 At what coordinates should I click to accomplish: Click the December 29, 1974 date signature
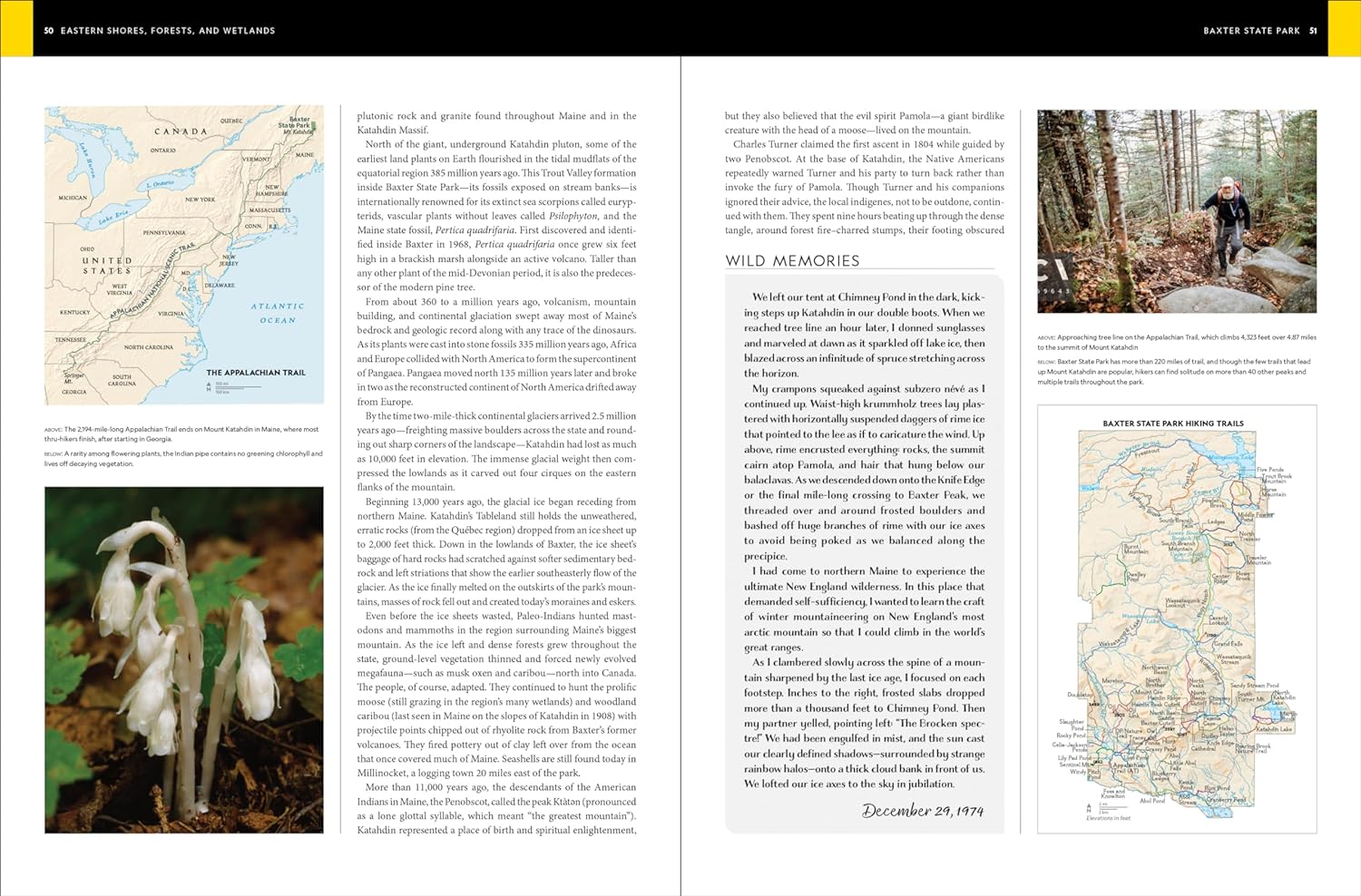pos(922,811)
